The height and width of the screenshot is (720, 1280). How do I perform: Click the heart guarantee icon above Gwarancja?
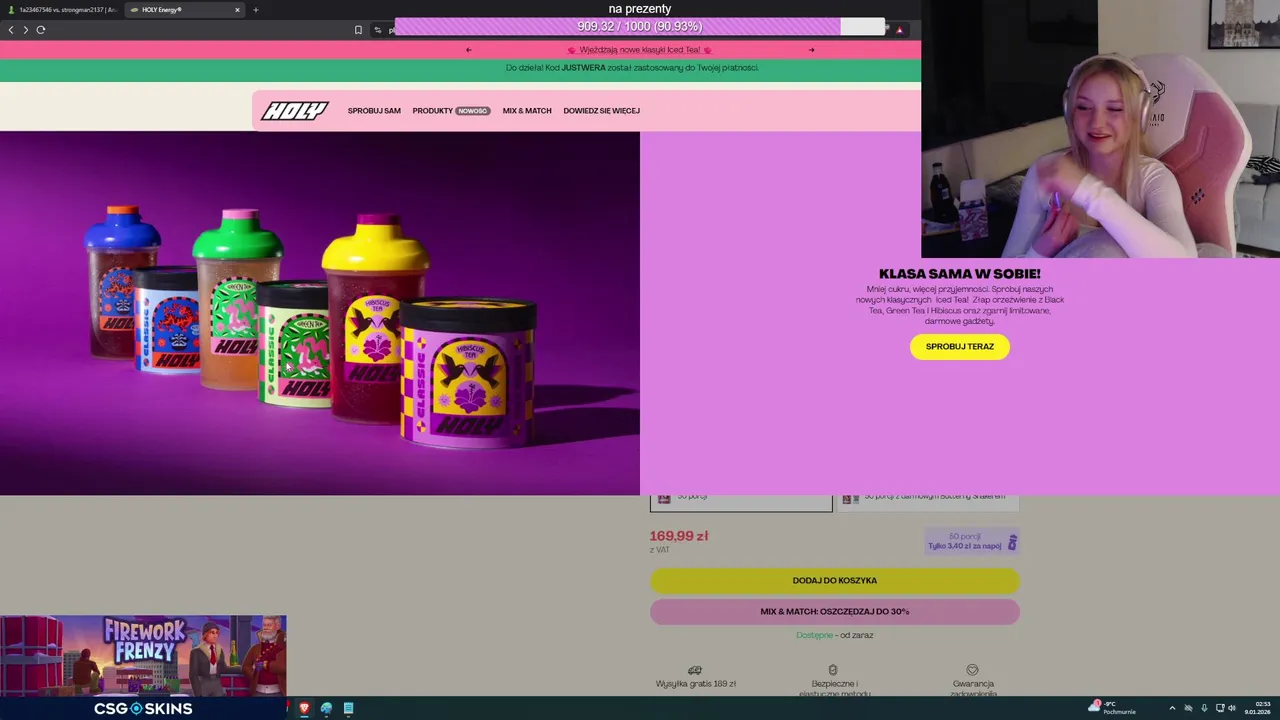pyautogui.click(x=972, y=670)
